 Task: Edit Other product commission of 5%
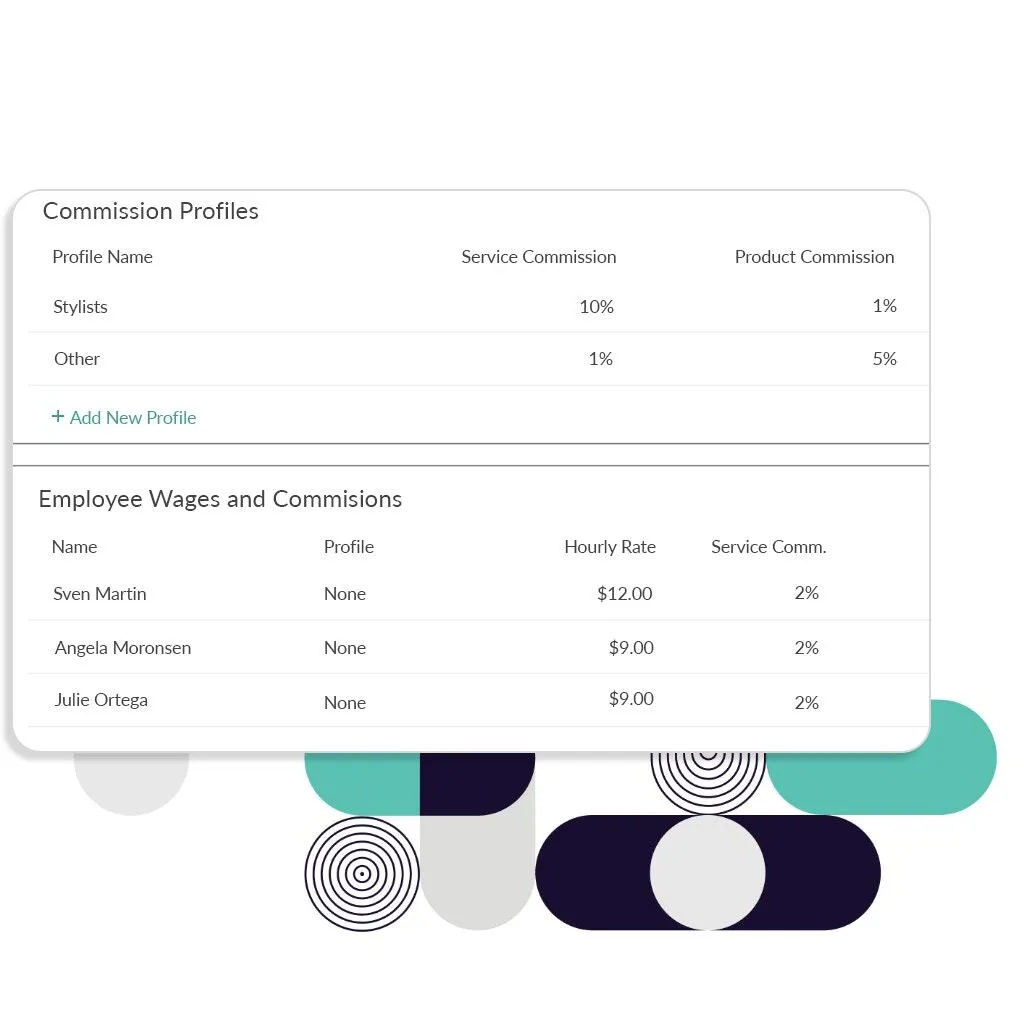click(x=884, y=359)
